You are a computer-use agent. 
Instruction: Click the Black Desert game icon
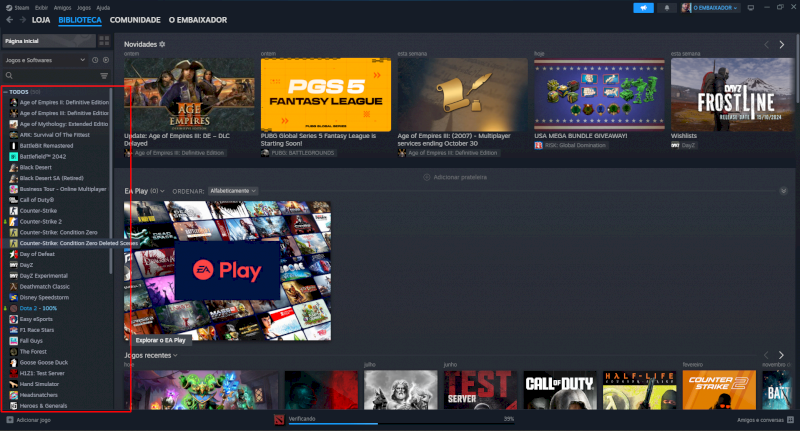pyautogui.click(x=14, y=167)
